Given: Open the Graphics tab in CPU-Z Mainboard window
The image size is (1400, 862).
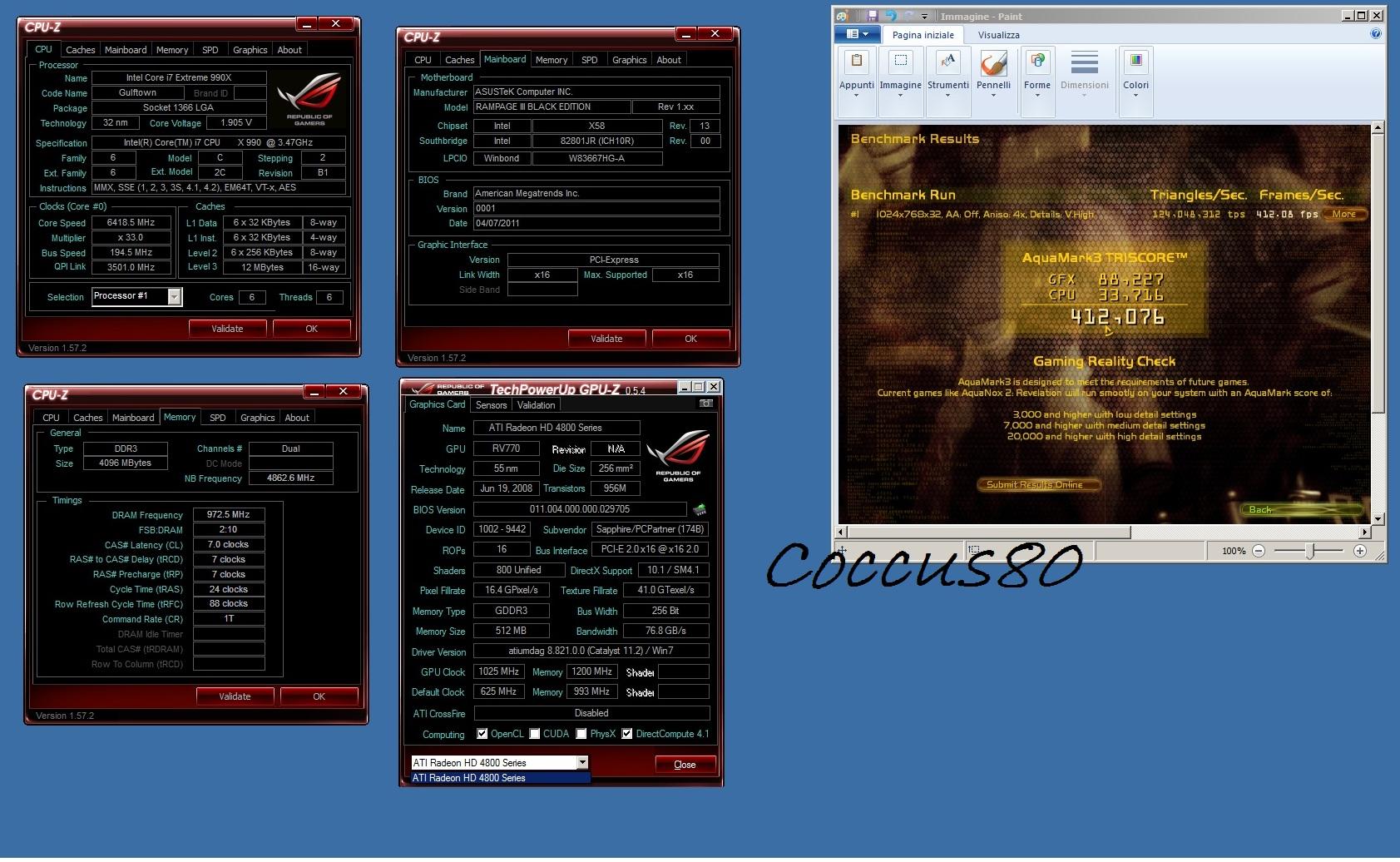Looking at the screenshot, I should (x=629, y=60).
